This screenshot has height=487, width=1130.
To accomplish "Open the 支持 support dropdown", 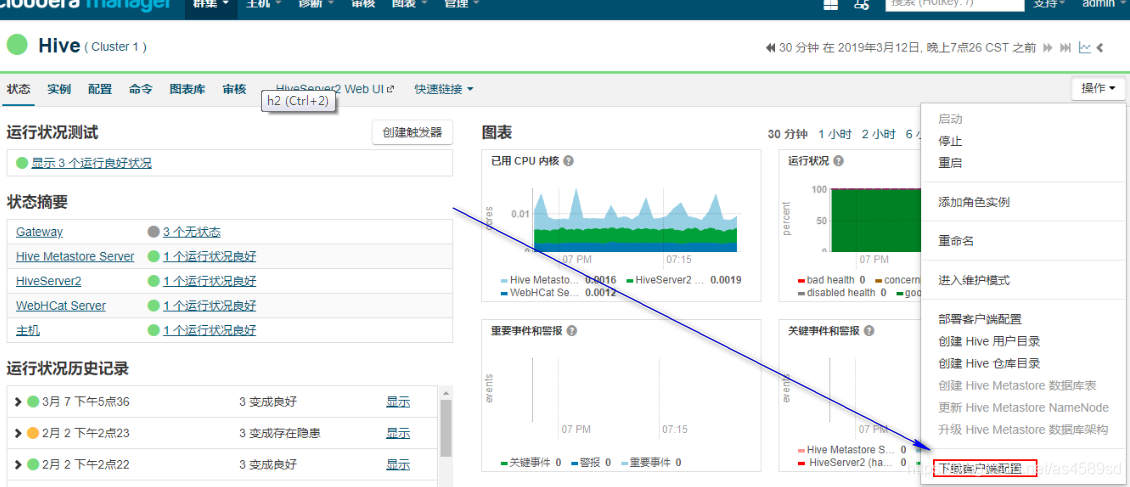I will point(1049,4).
